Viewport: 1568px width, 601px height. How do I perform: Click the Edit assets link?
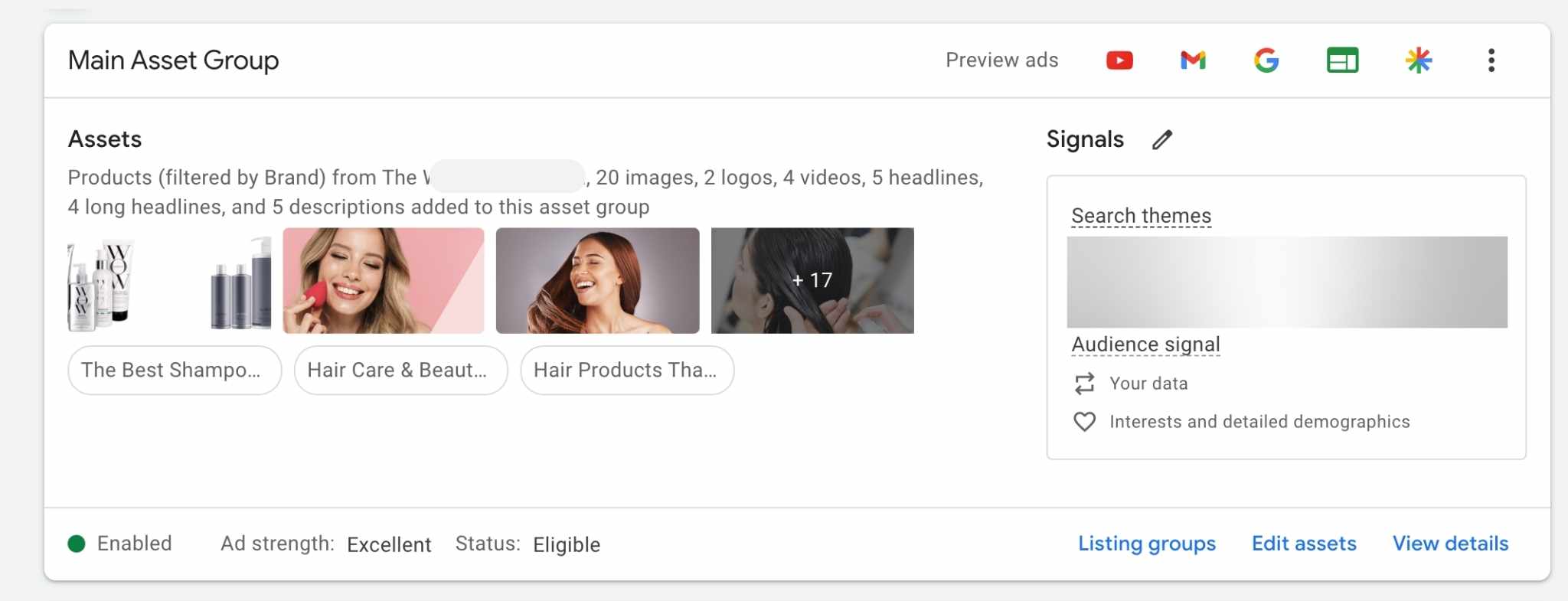click(1304, 544)
